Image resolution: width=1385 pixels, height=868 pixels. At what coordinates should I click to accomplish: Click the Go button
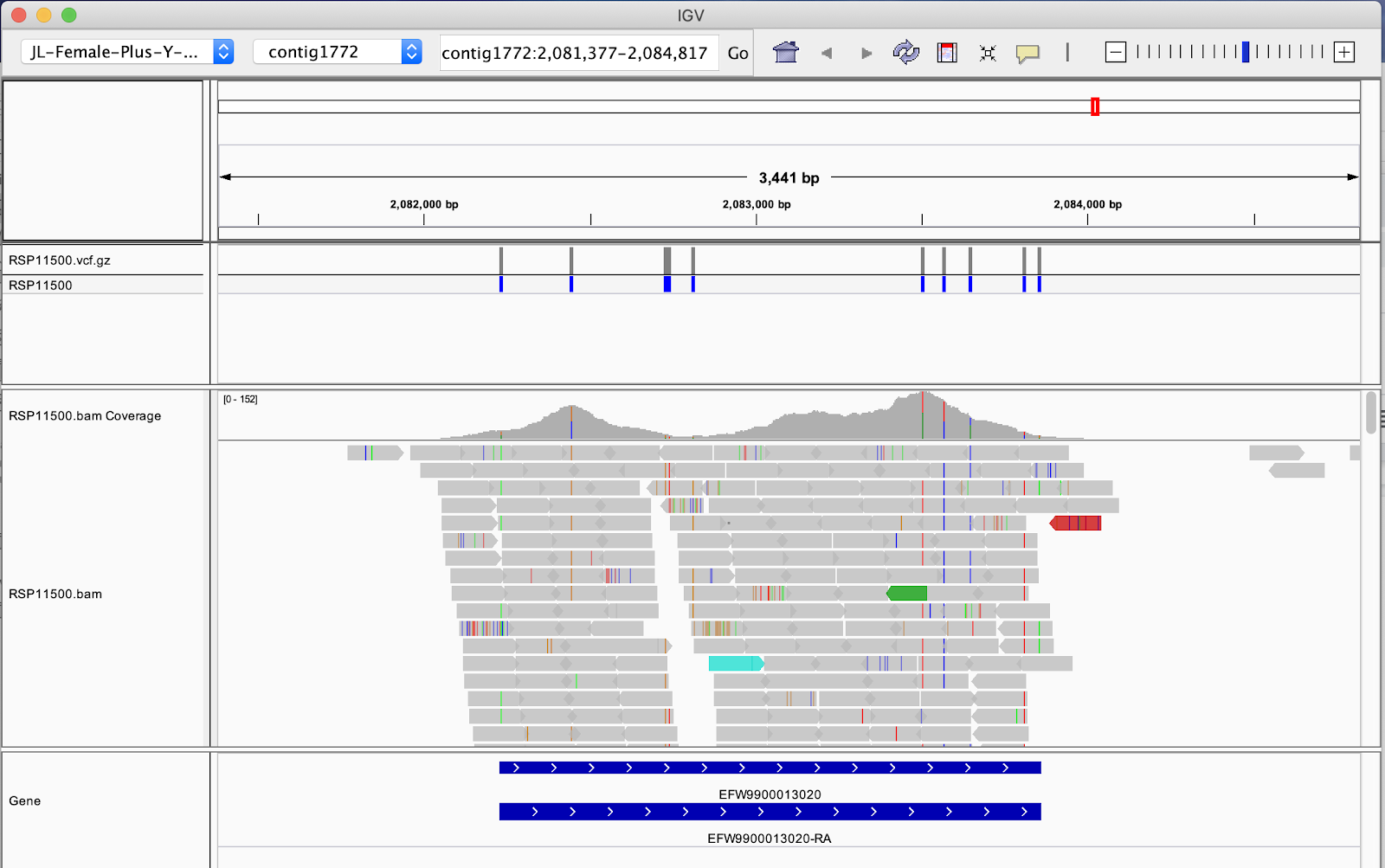(x=738, y=53)
